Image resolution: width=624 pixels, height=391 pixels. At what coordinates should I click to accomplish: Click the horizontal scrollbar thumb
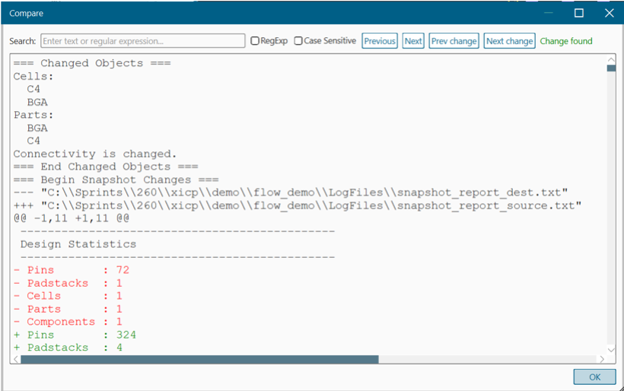pos(200,359)
